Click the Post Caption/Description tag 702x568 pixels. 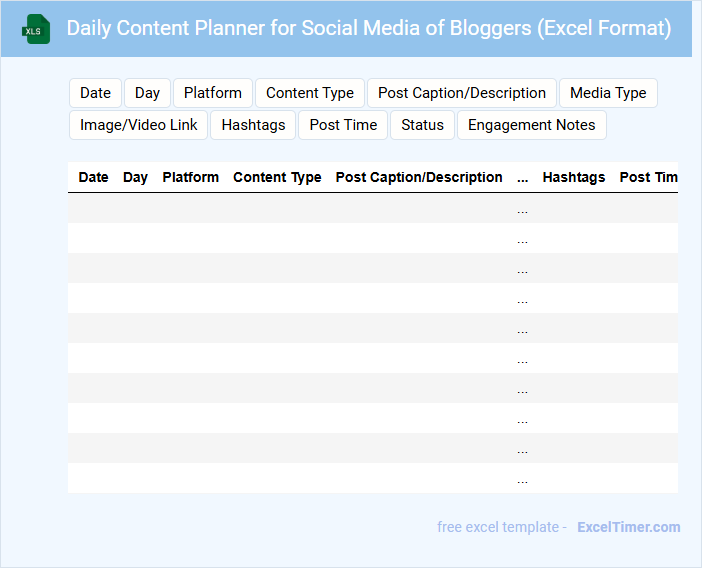[462, 93]
